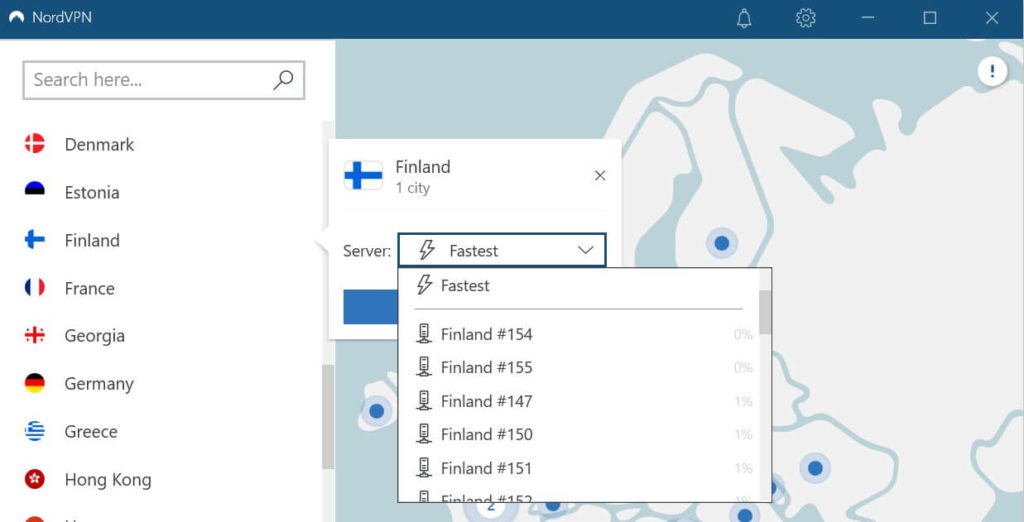Click the Georgia flag icon
The image size is (1024, 522).
pos(35,336)
